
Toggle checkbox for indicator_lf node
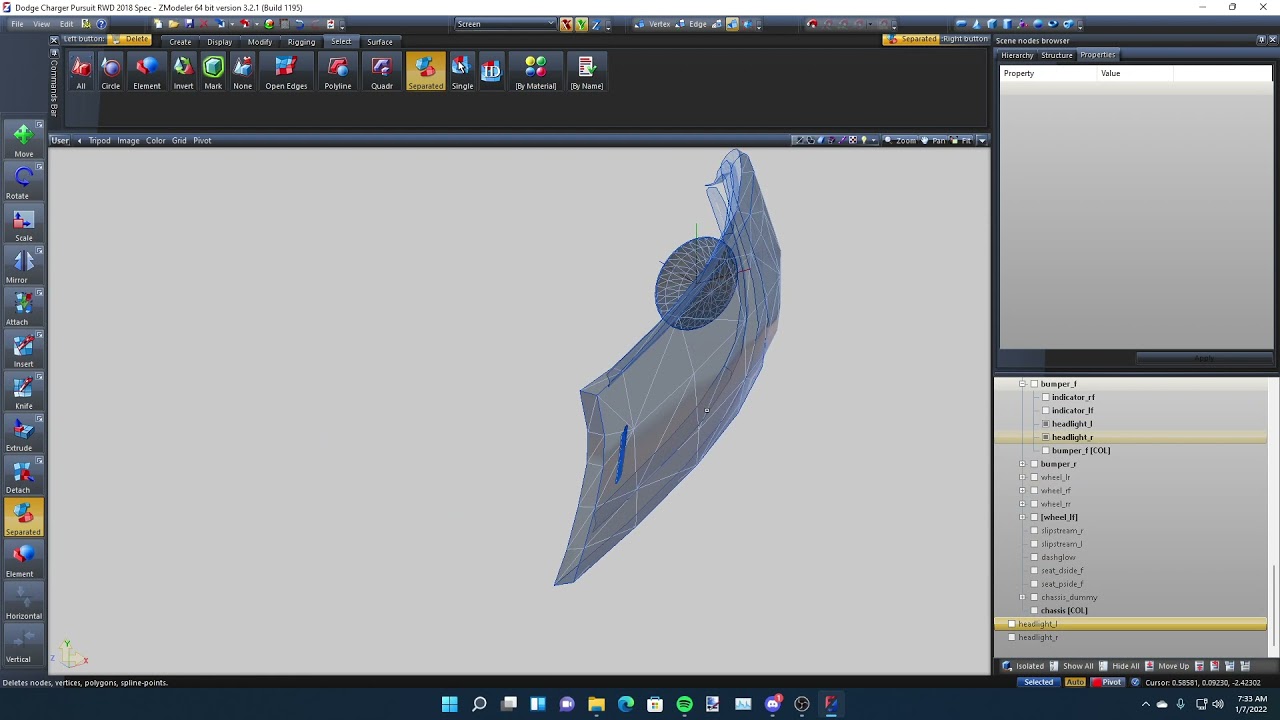pyautogui.click(x=1046, y=410)
